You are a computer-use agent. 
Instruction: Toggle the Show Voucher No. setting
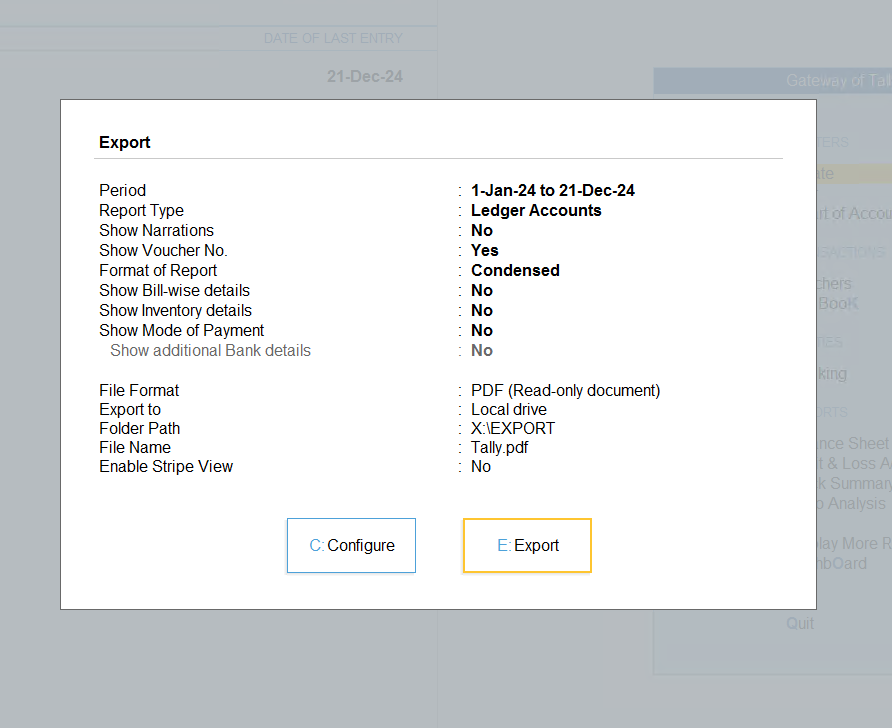click(x=484, y=250)
